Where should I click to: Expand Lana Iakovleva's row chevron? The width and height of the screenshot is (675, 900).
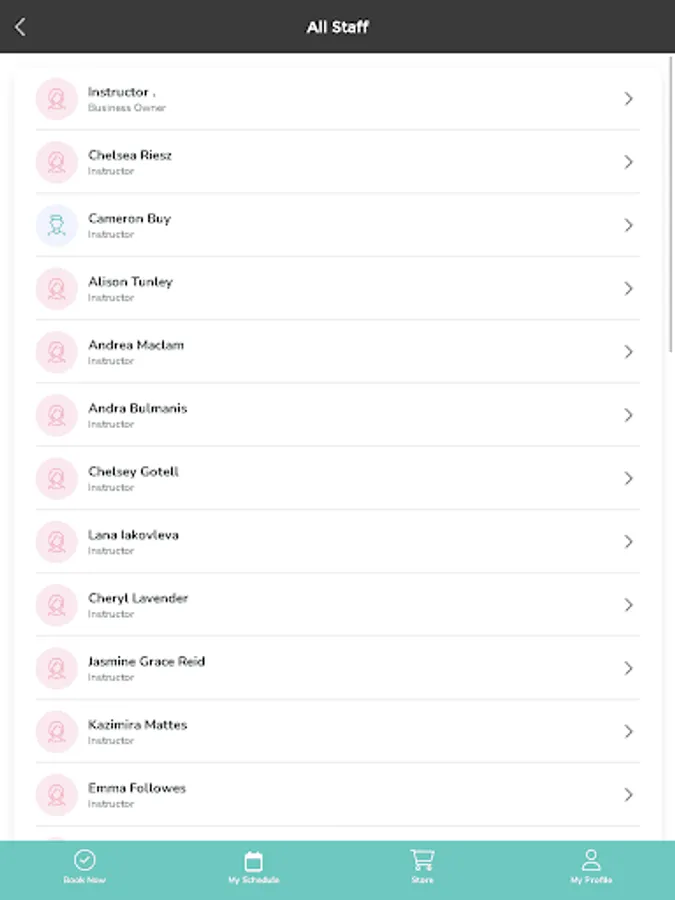pos(628,541)
